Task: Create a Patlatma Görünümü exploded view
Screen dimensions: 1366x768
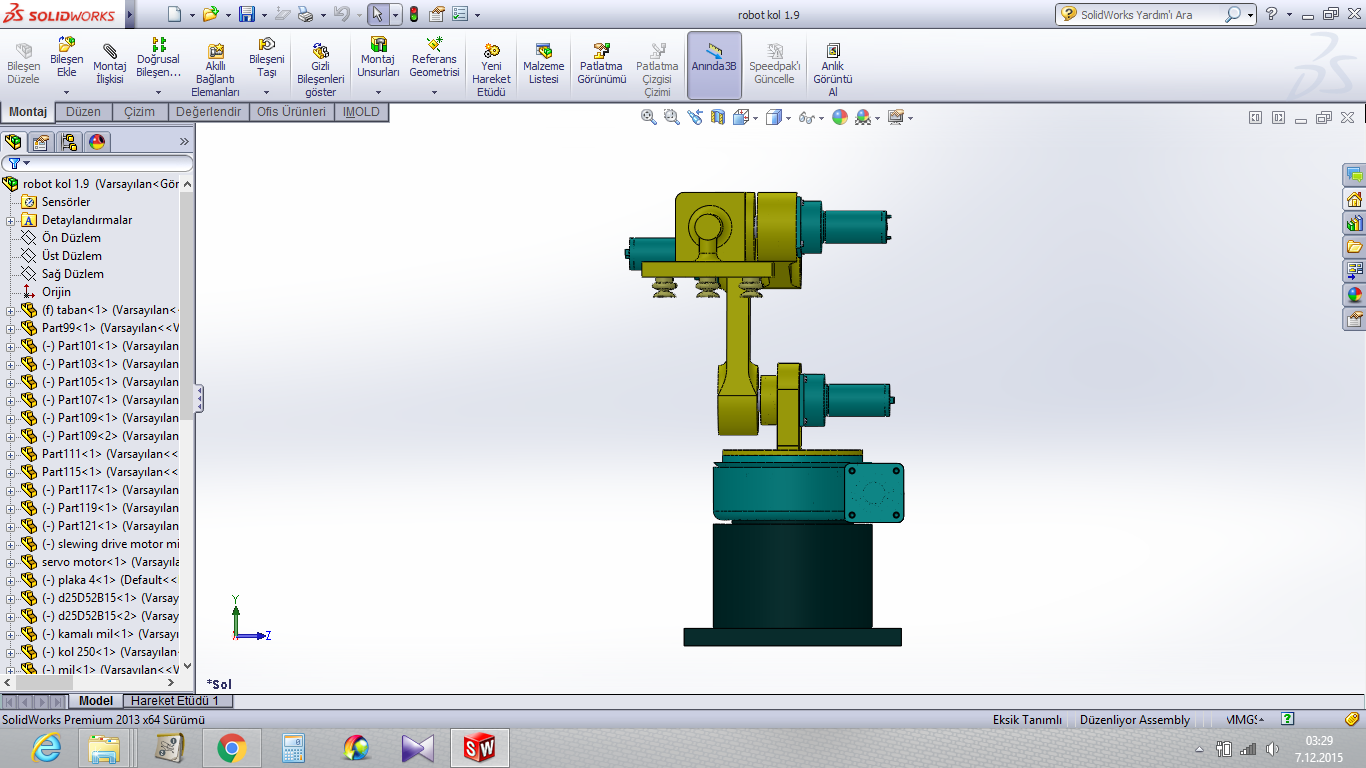Action: coord(602,64)
